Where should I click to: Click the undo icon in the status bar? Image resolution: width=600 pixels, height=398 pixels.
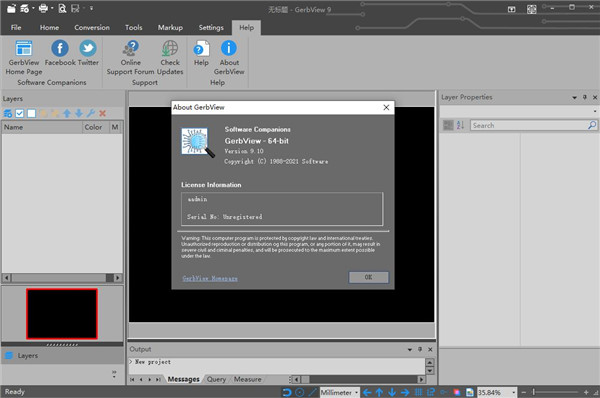(x=287, y=392)
